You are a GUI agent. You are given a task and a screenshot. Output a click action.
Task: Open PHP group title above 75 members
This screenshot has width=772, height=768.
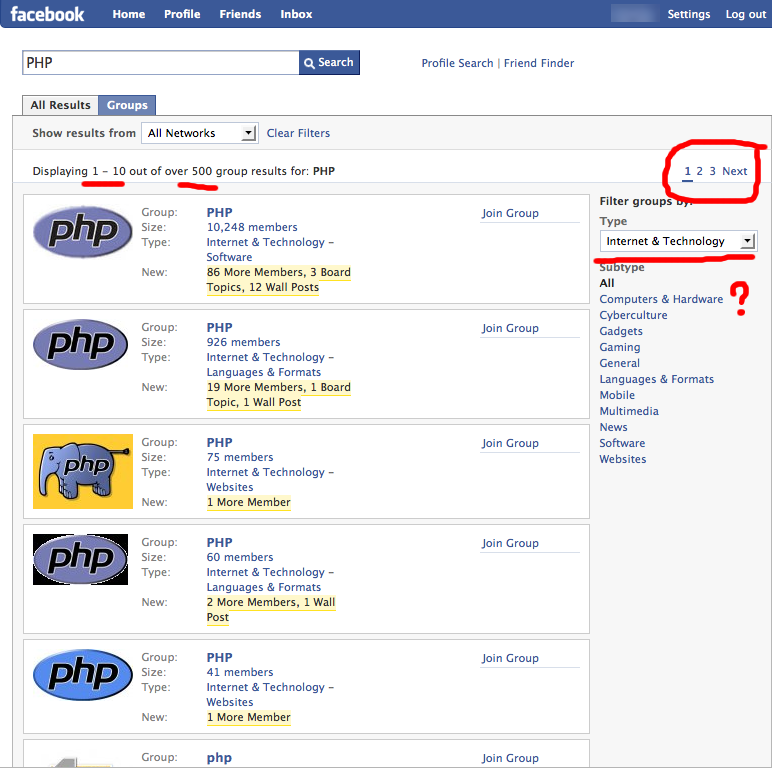[x=219, y=443]
